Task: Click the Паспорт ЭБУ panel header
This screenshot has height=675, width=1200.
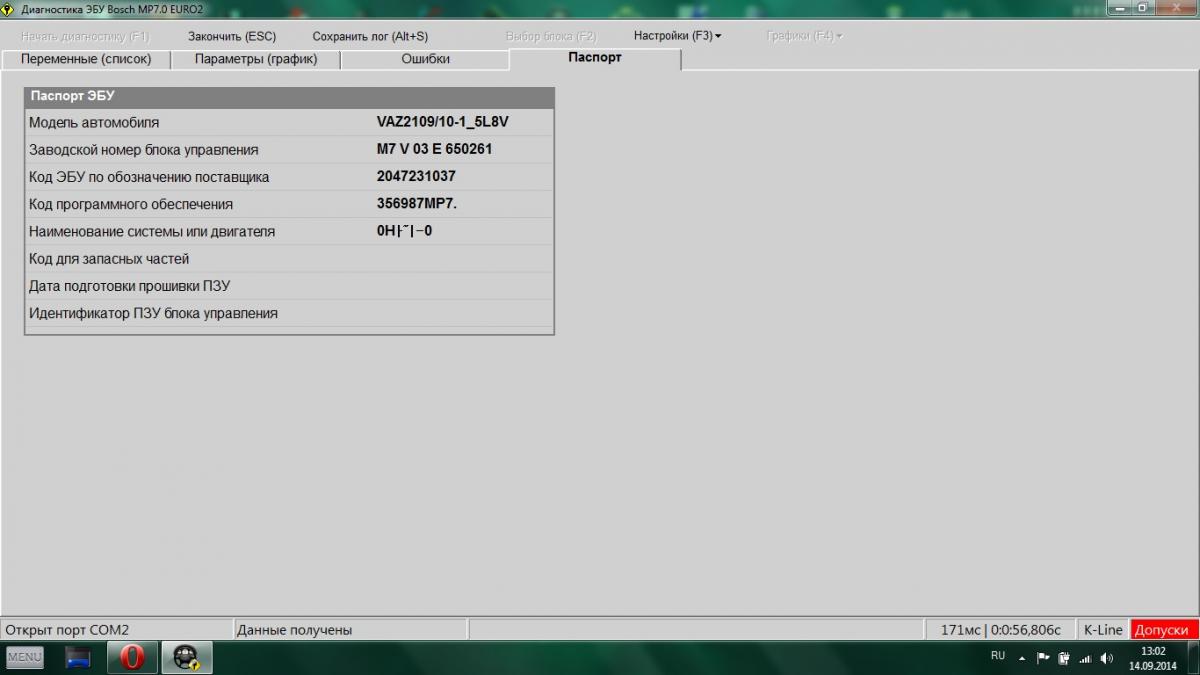Action: click(x=289, y=97)
